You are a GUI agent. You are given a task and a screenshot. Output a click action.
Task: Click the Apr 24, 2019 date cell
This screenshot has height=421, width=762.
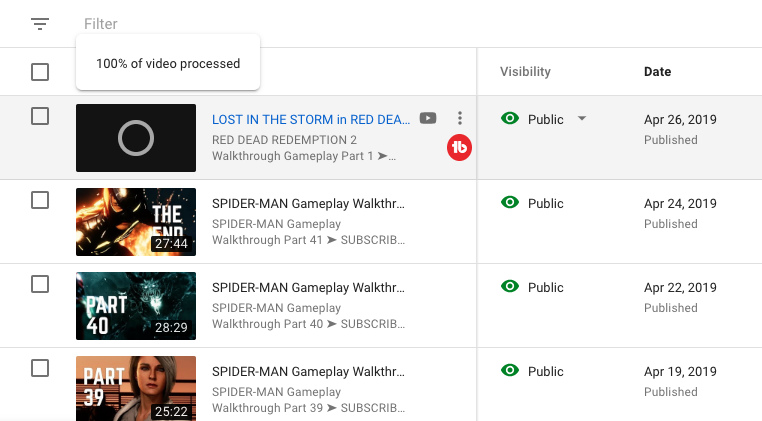tap(680, 204)
